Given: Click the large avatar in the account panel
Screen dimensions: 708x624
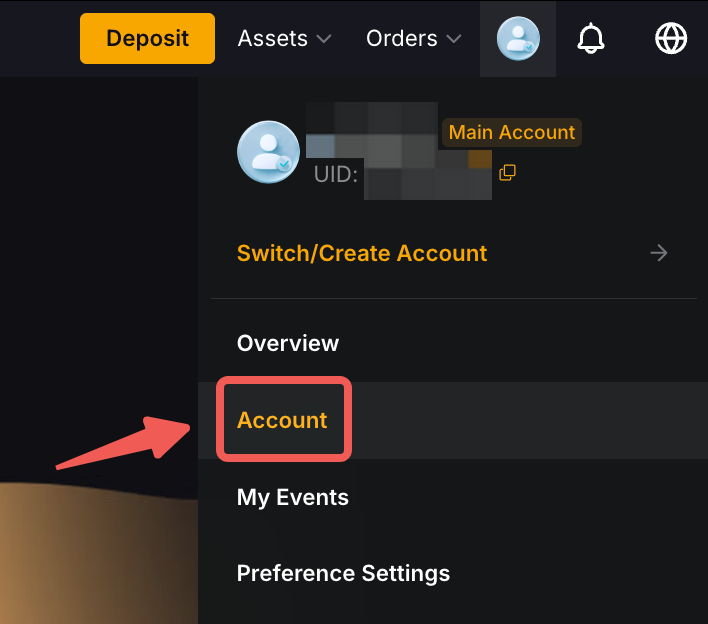Looking at the screenshot, I should pos(268,152).
